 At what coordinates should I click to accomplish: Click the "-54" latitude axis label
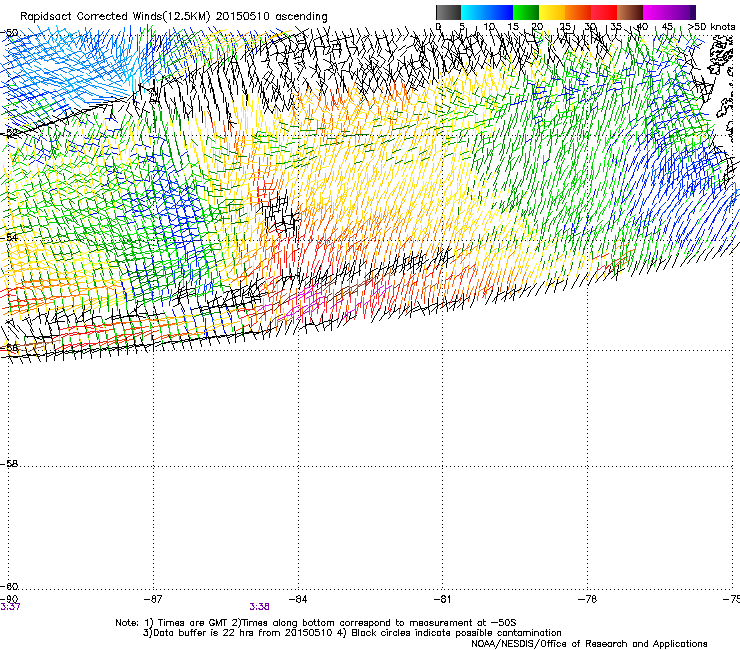pyautogui.click(x=9, y=237)
